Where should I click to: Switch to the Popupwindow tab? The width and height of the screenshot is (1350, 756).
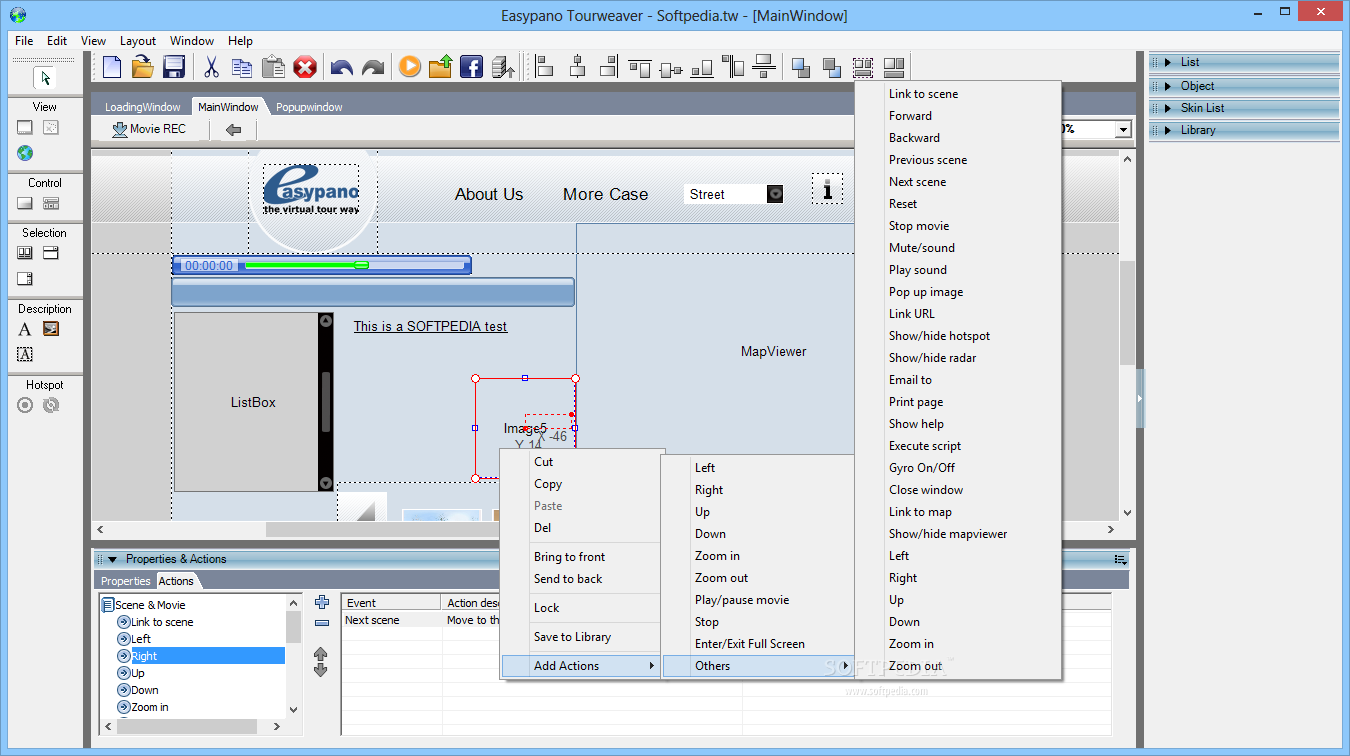pos(309,107)
